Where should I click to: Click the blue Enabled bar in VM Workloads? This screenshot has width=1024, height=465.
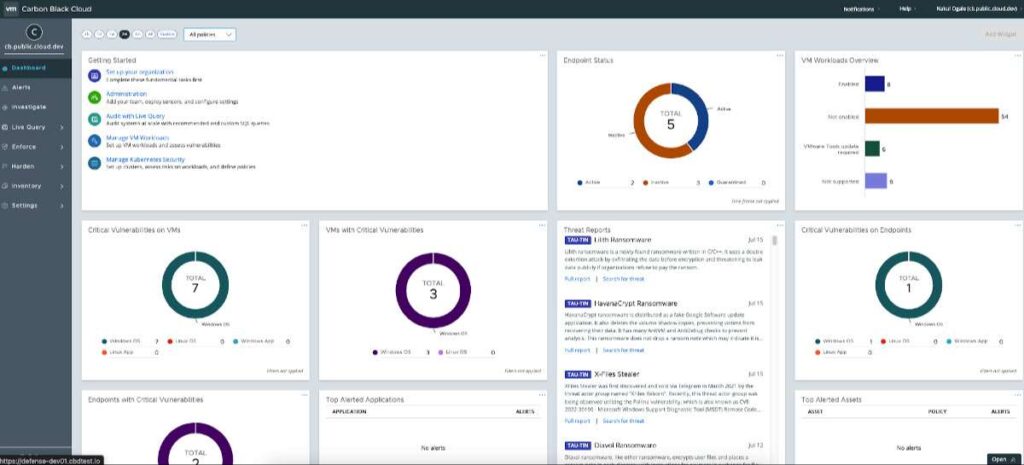(874, 84)
